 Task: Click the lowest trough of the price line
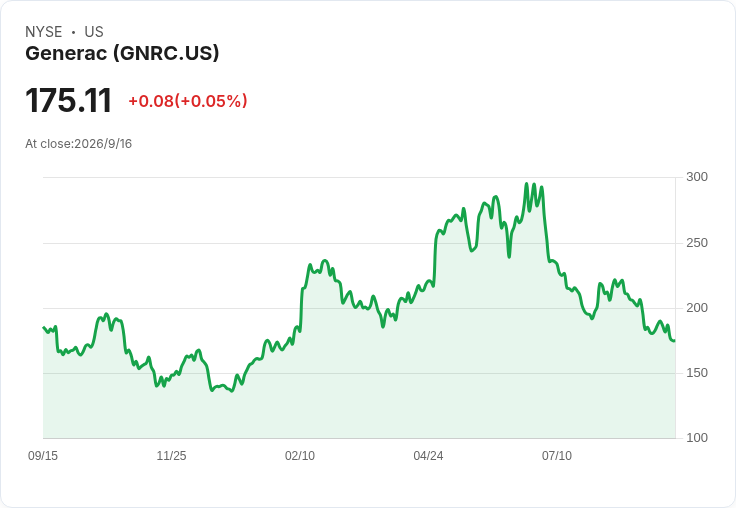(232, 391)
